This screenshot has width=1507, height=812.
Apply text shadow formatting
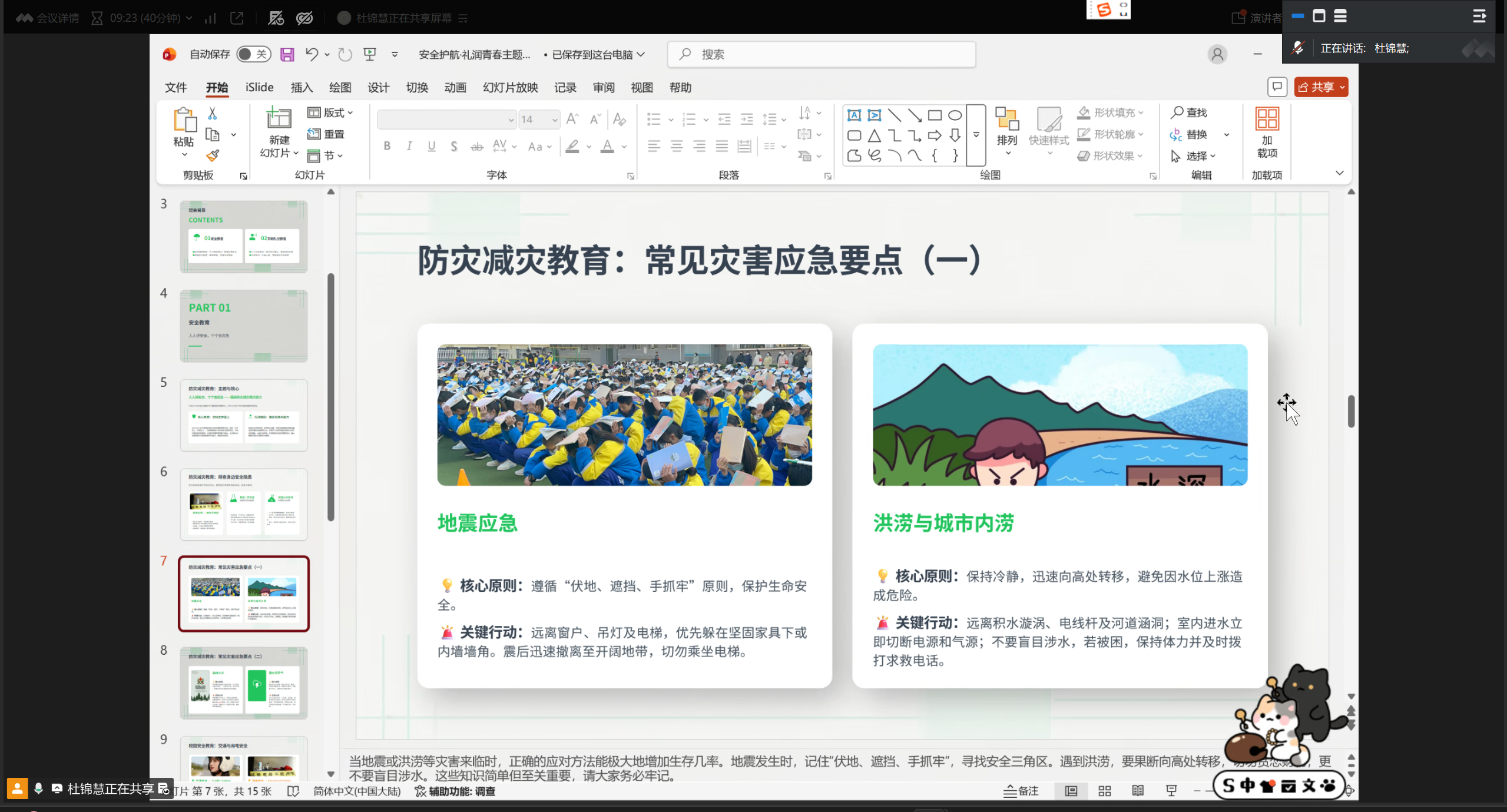(x=453, y=146)
